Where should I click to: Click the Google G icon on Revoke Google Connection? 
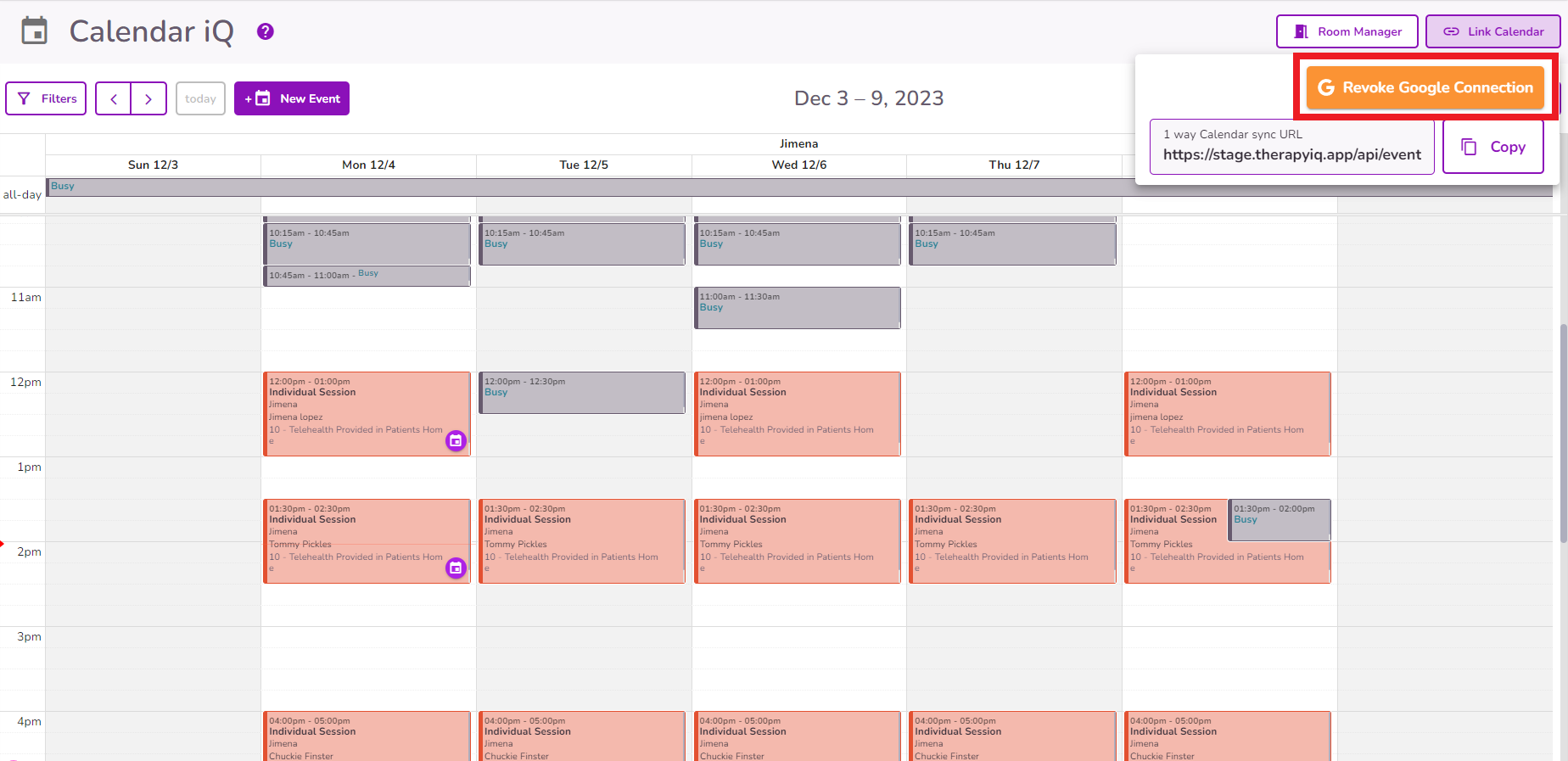(1326, 87)
